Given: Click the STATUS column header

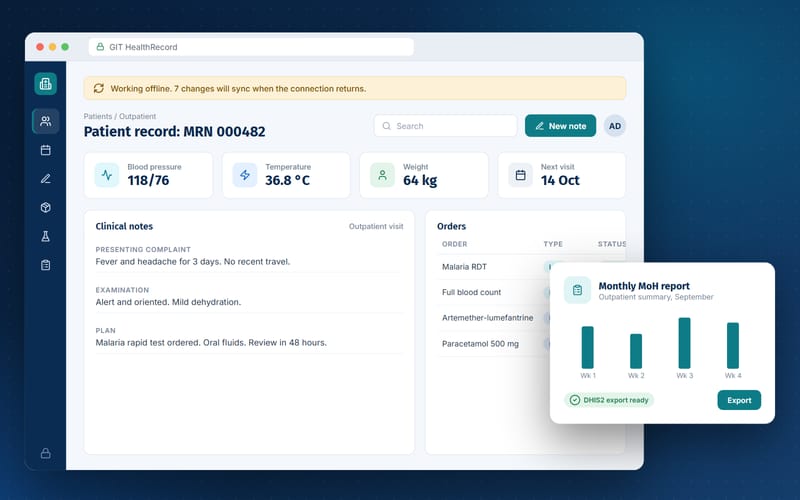Looking at the screenshot, I should (x=612, y=244).
